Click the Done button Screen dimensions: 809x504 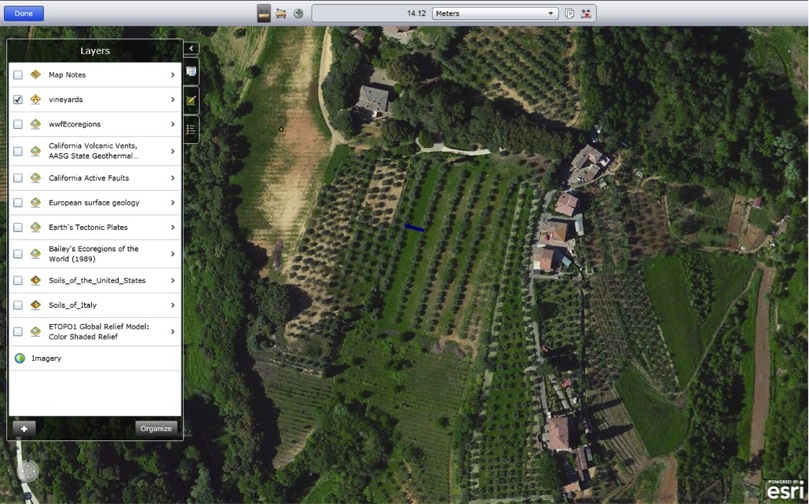[24, 13]
